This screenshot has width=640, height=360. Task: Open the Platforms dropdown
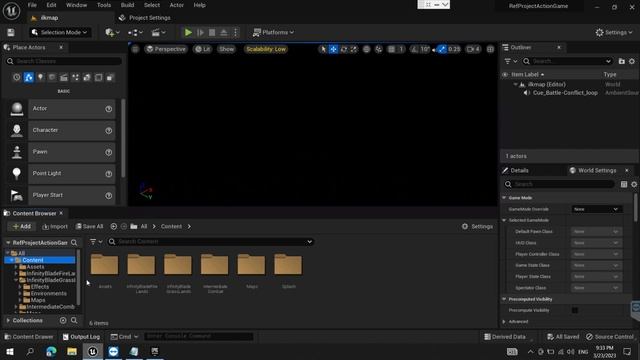coord(273,32)
